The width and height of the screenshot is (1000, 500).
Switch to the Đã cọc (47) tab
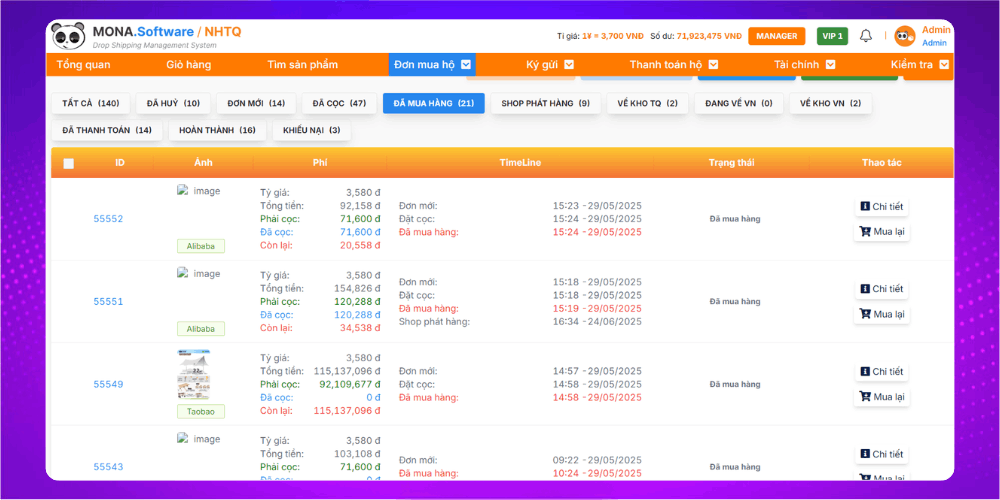point(338,104)
